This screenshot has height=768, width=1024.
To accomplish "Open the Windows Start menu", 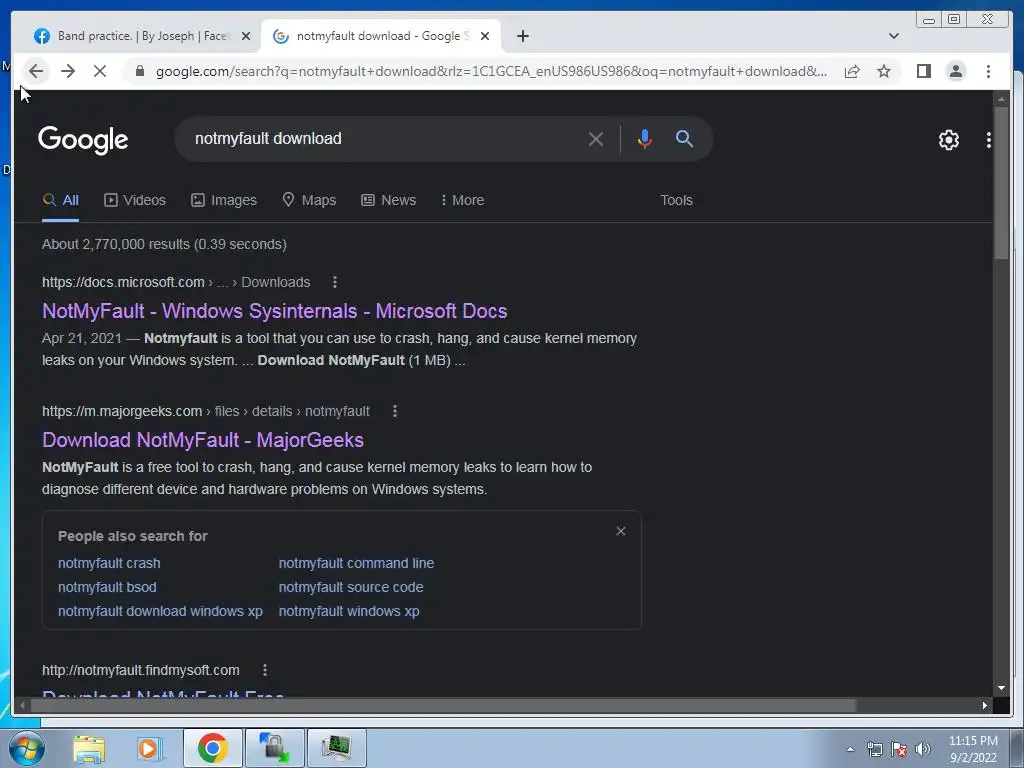I will [25, 749].
